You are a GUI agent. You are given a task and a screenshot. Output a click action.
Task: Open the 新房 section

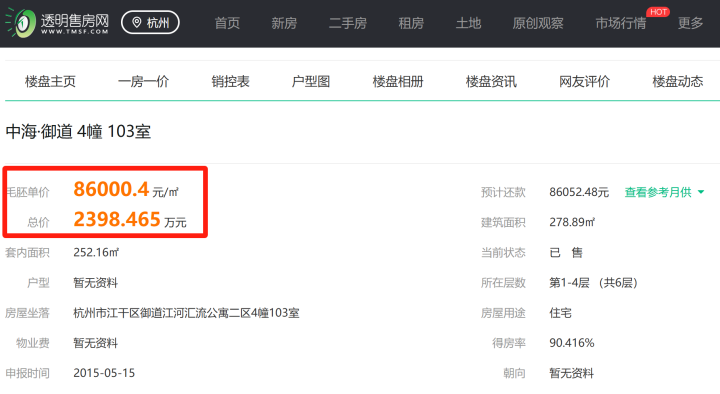pyautogui.click(x=284, y=23)
